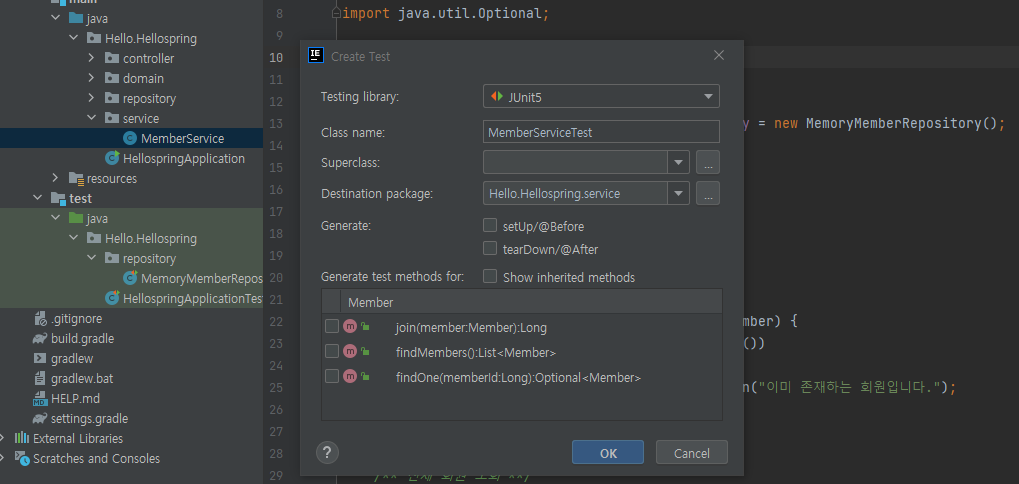Click the .gitignore file icon

coord(41,318)
